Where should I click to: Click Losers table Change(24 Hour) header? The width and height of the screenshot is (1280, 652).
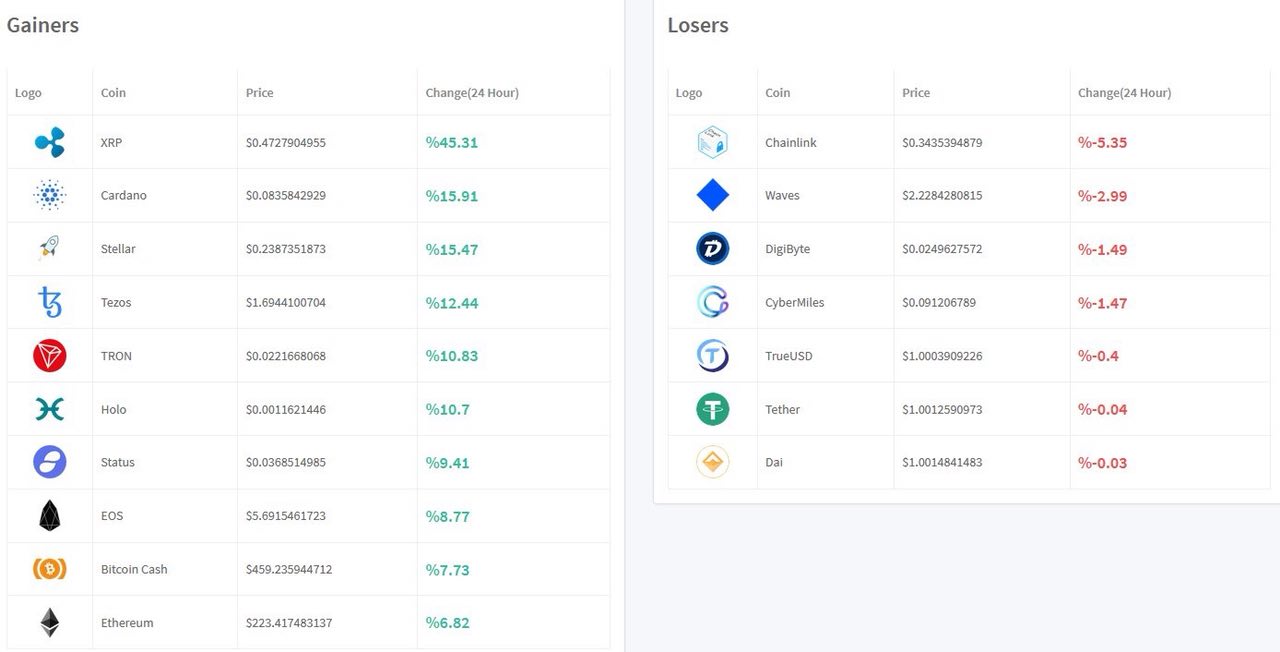tap(1125, 93)
